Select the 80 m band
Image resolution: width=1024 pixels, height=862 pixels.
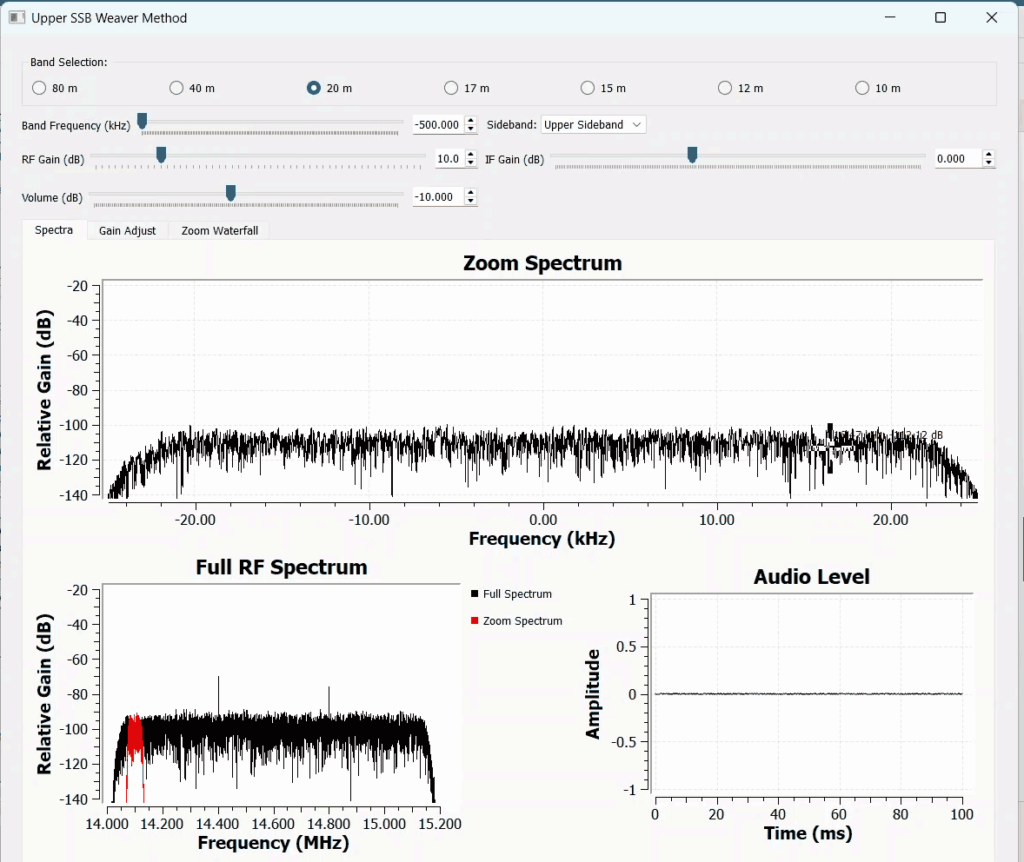click(x=40, y=88)
